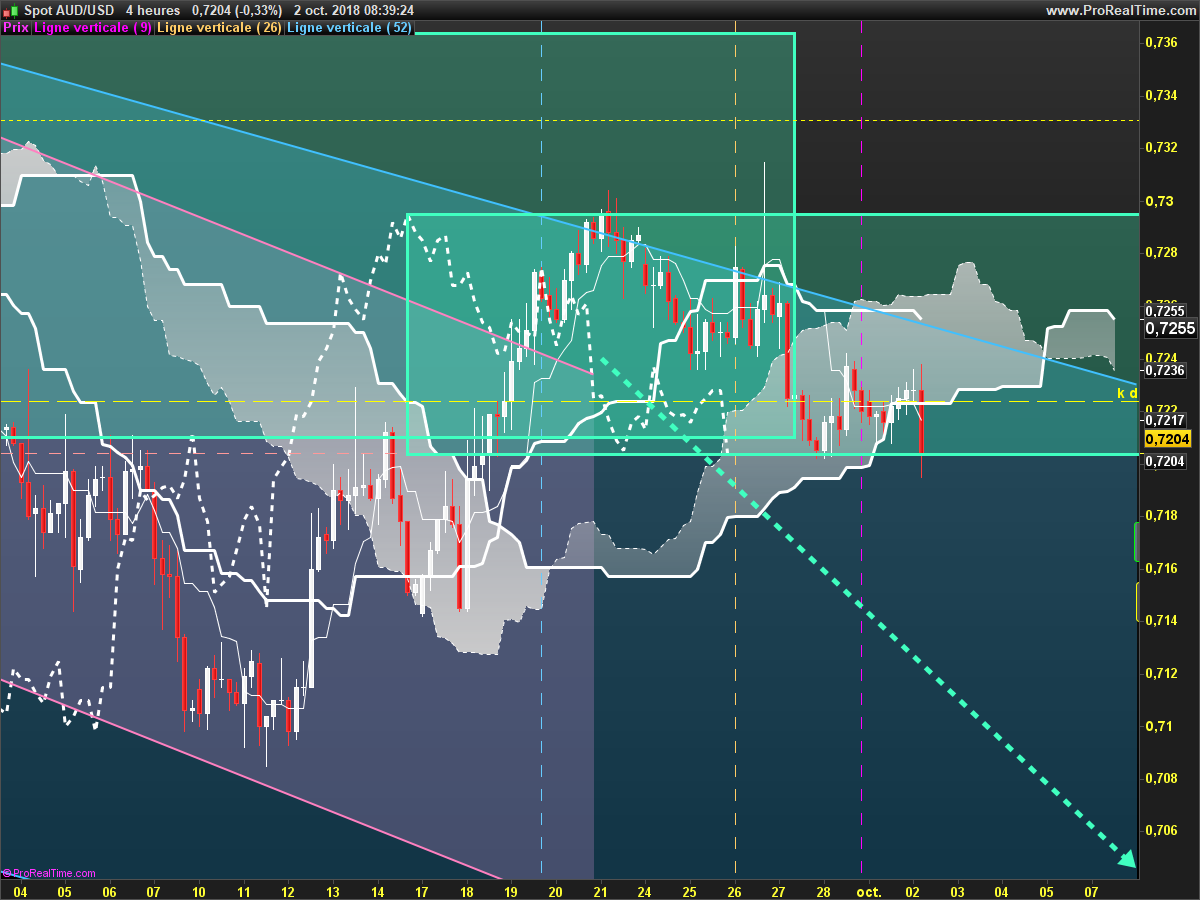1200x900 pixels.
Task: Click the green marker on price axis
Action: [1137, 541]
